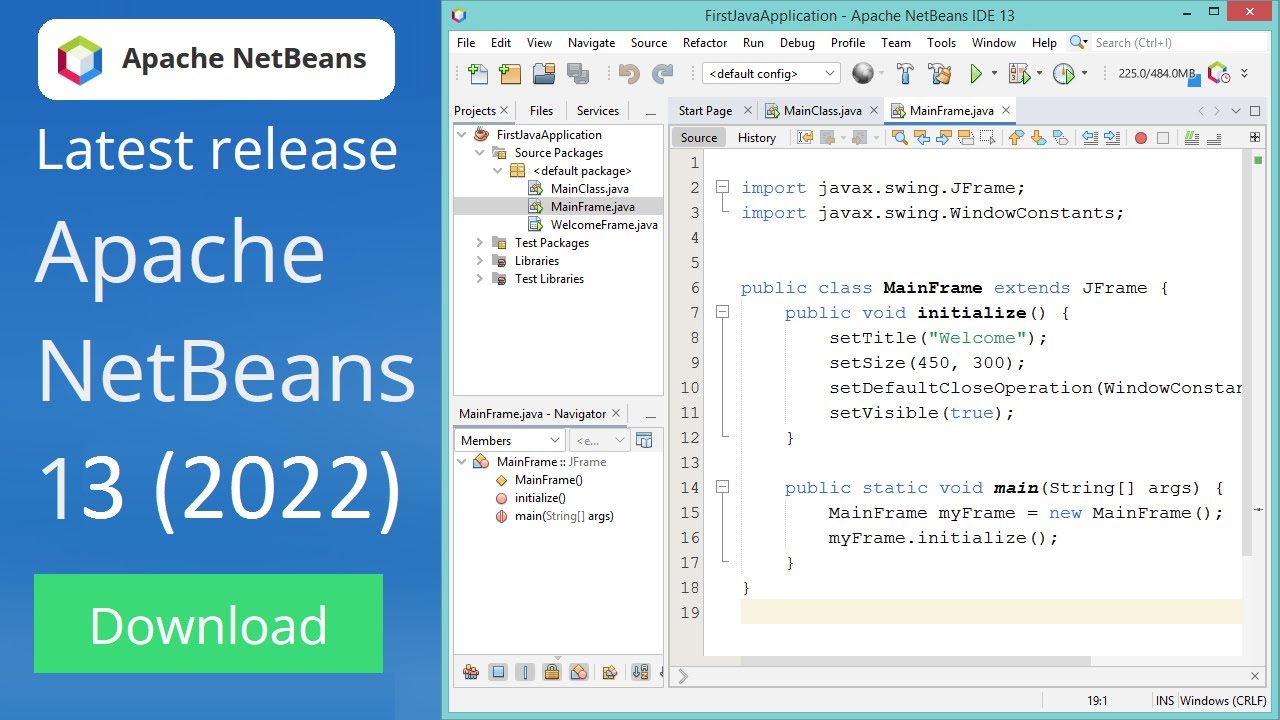This screenshot has width=1280, height=720.
Task: Click memory usage bar 225.0/484.0MB
Action: (x=1157, y=73)
